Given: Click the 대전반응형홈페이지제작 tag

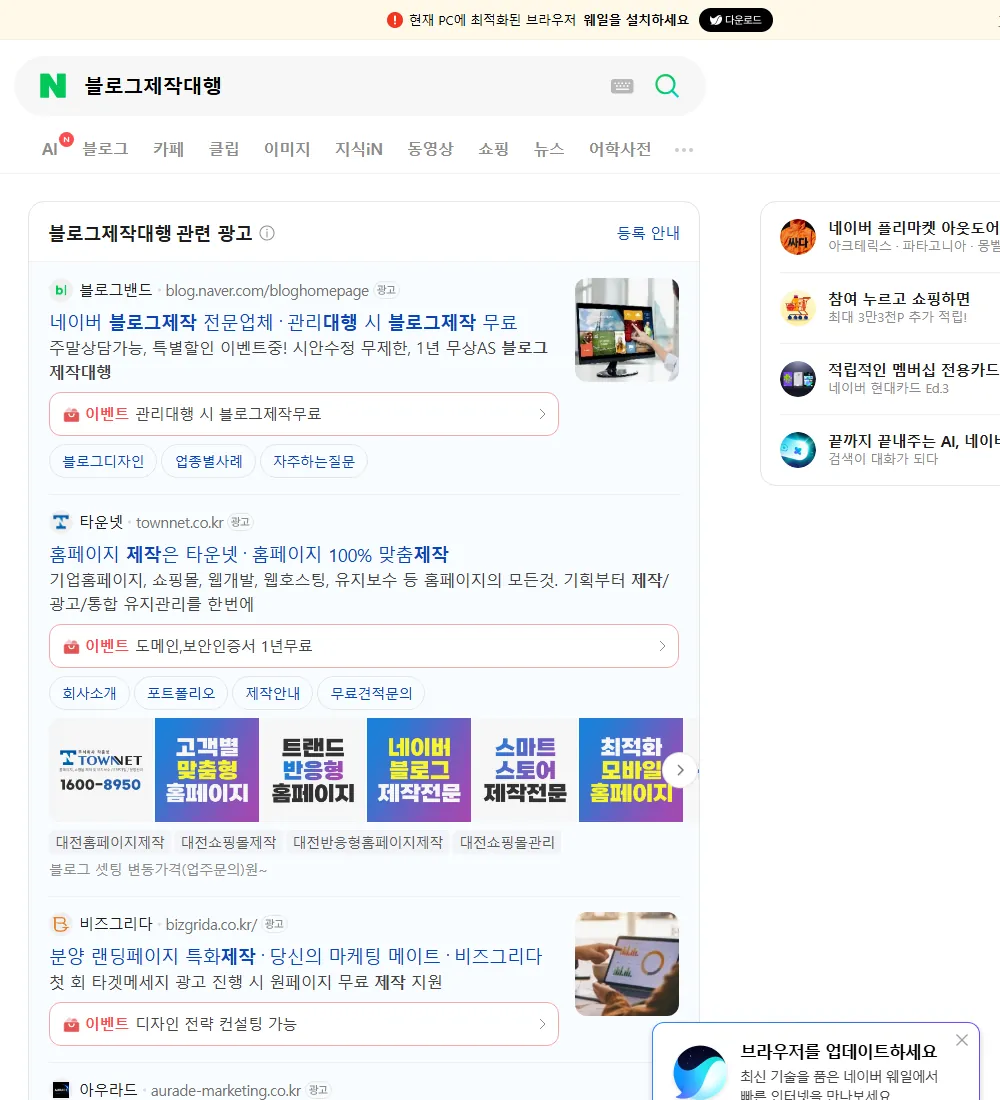Looking at the screenshot, I should pos(368,842).
